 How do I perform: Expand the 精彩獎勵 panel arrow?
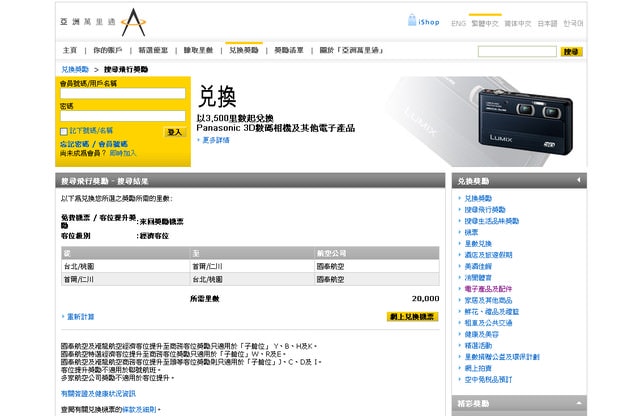(578, 403)
